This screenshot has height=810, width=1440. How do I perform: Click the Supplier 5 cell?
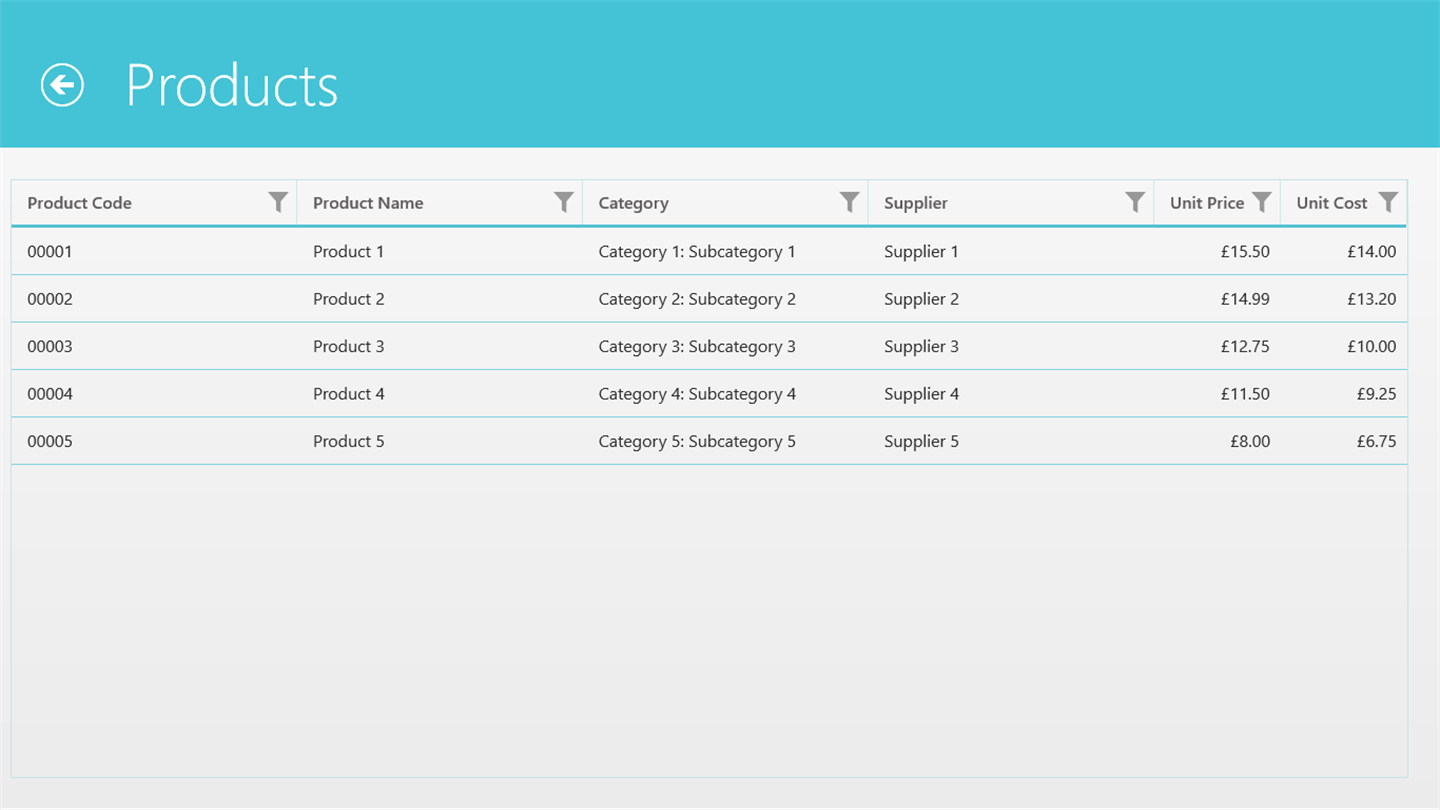pyautogui.click(x=1011, y=441)
